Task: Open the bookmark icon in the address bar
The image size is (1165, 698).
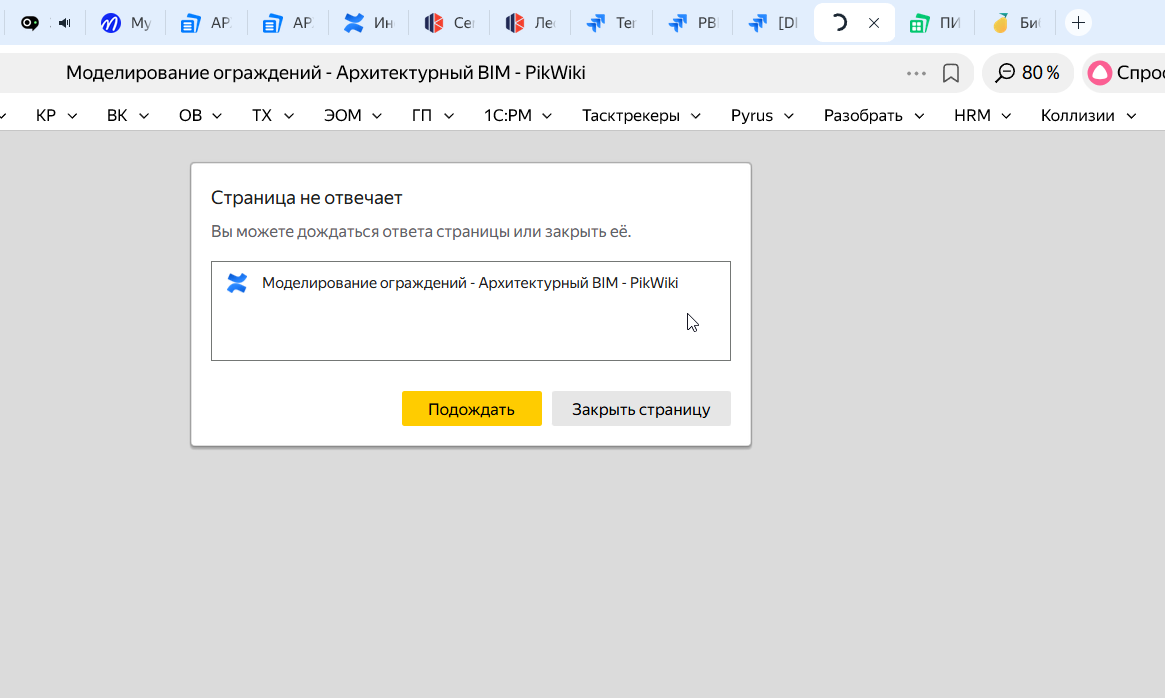Action: [x=950, y=73]
